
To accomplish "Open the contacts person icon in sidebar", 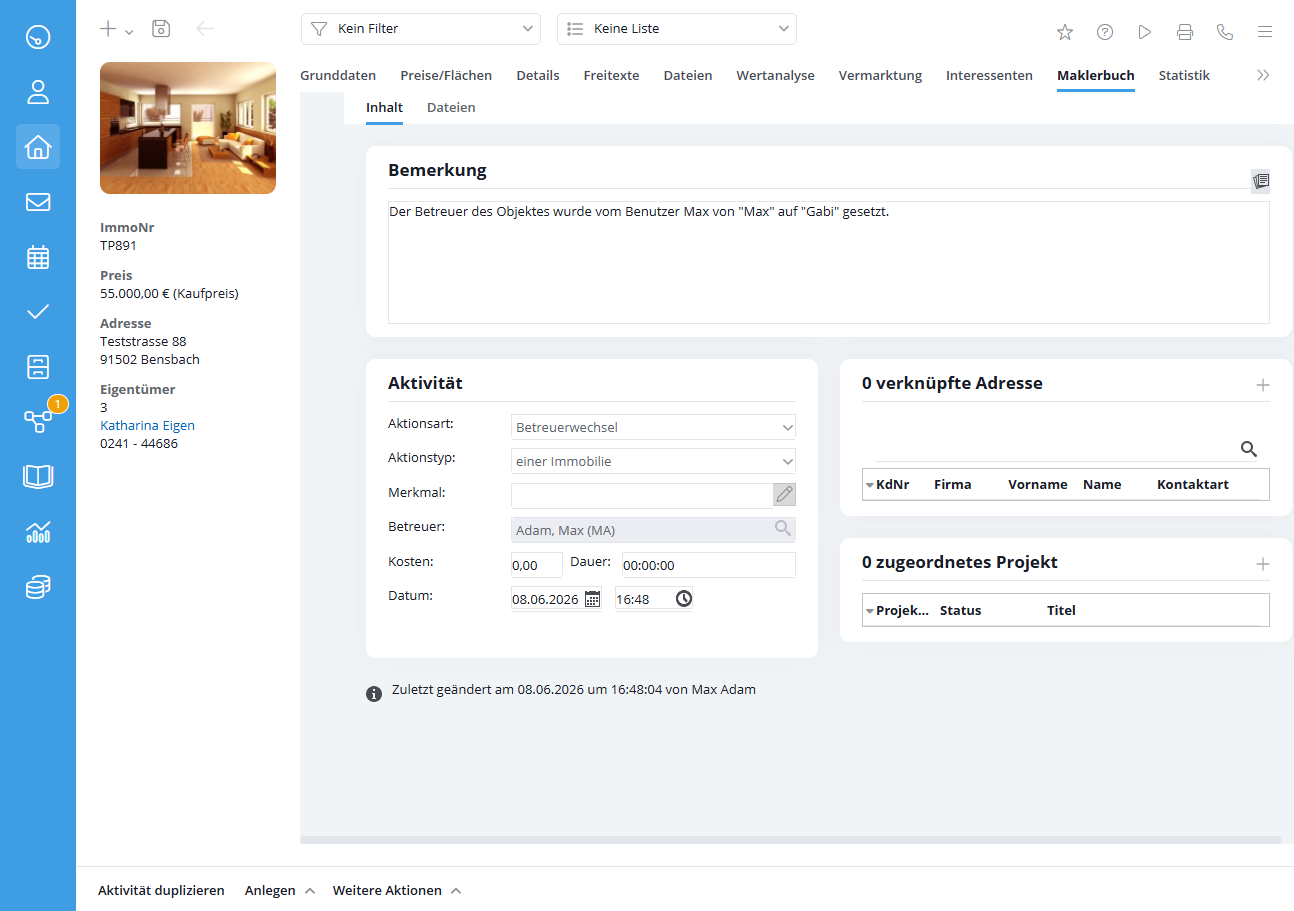I will pos(38,93).
